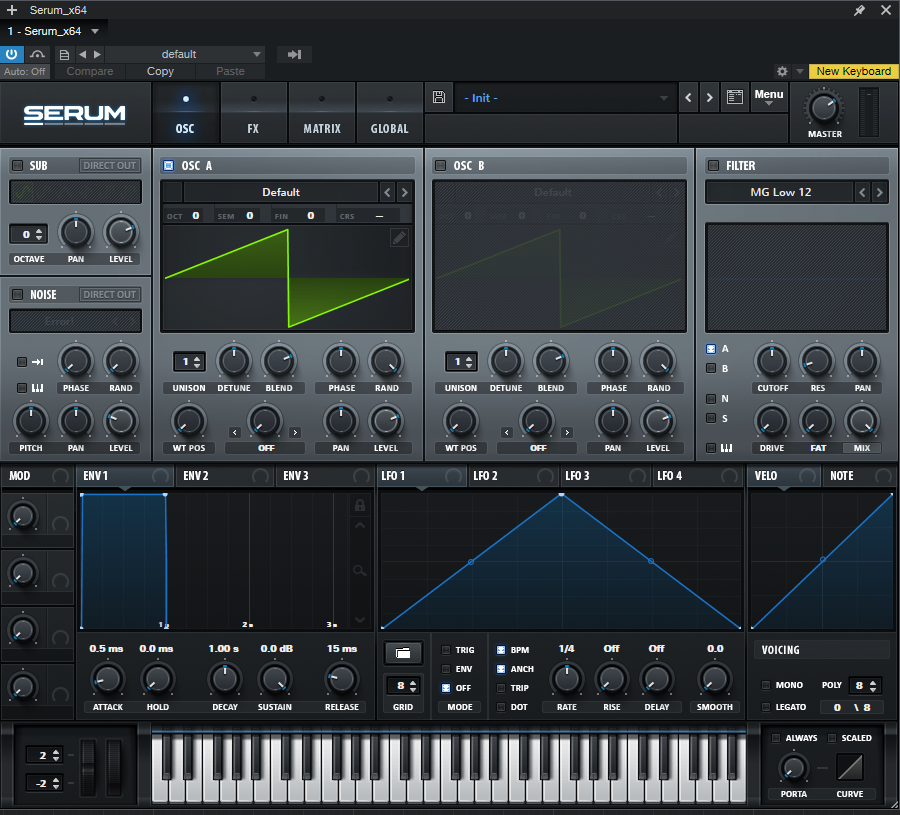This screenshot has width=900, height=815.
Task: Enable the SUB oscillator checkbox
Action: point(18,165)
